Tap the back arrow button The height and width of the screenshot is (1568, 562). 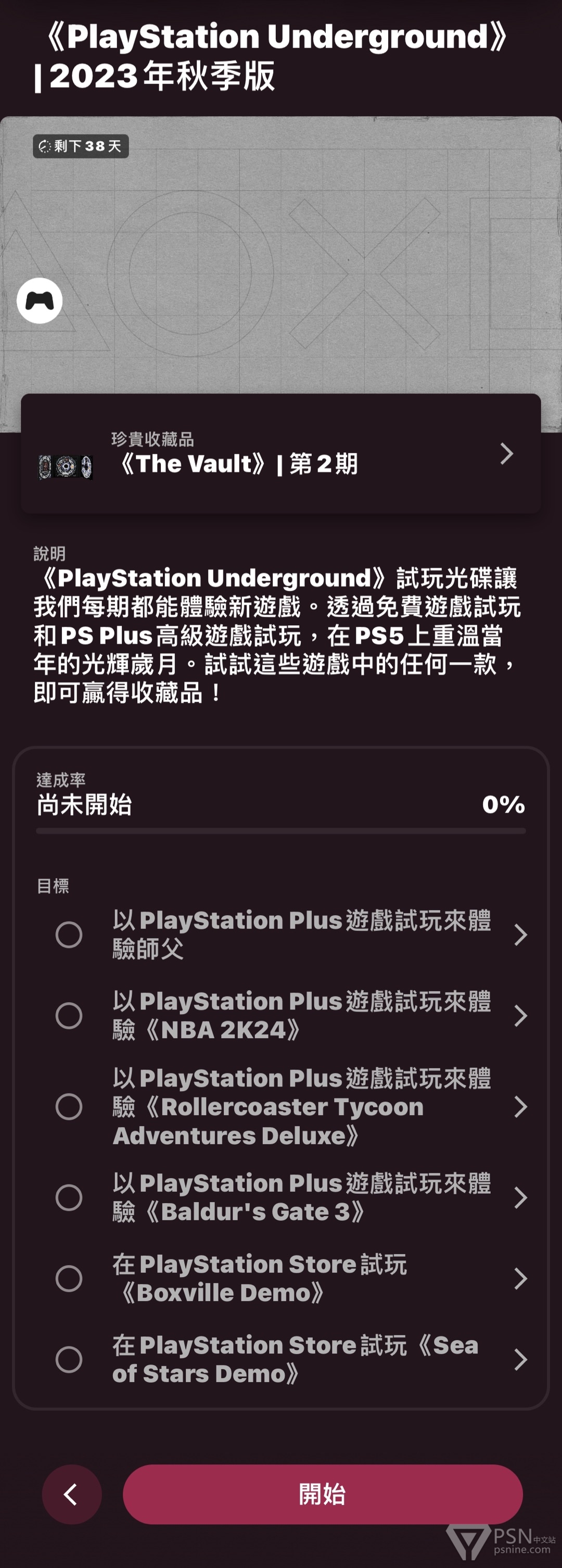[72, 1495]
